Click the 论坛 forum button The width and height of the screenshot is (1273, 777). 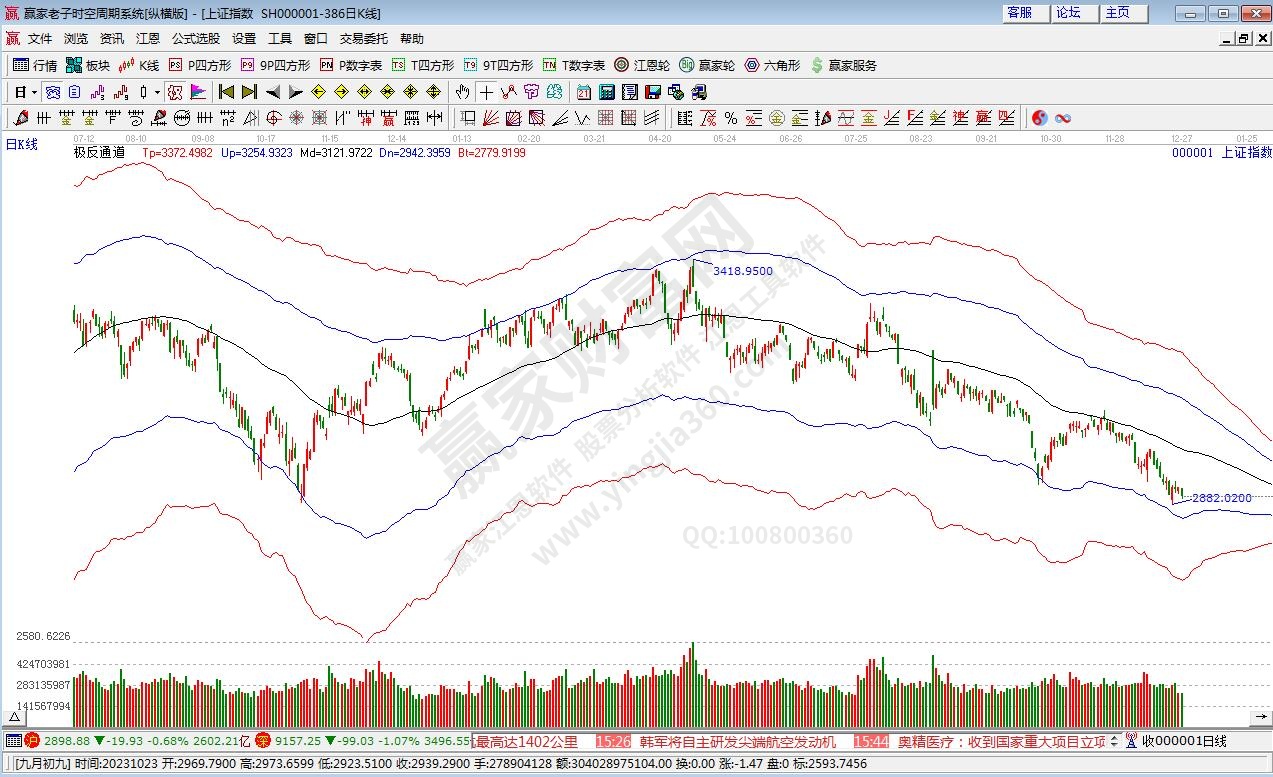(x=1068, y=13)
